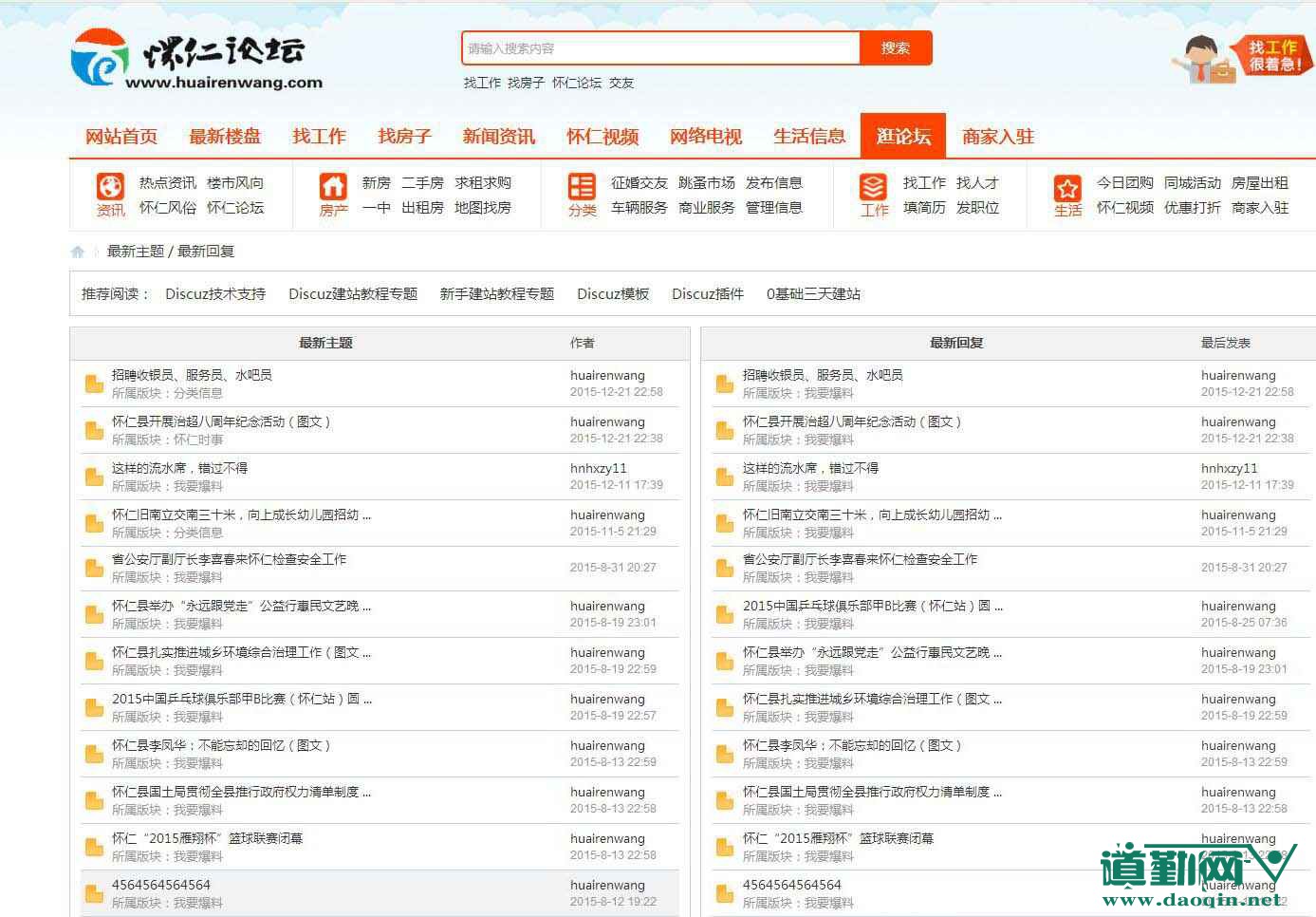Click folder icon beside 省公安厅 in 最新主题
Screen dimensions: 1316x917
[94, 568]
